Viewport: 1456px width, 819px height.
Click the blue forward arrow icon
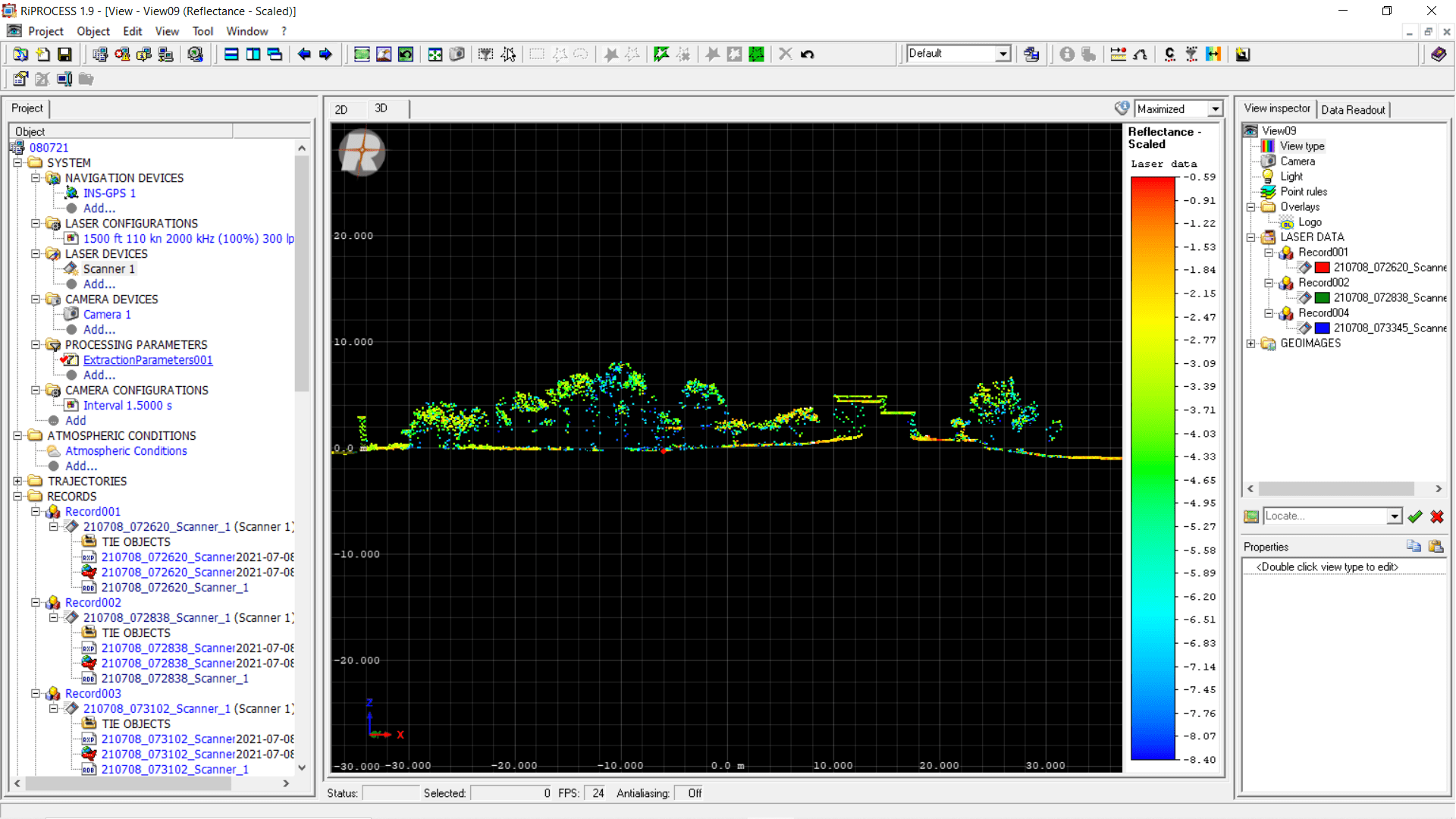pos(326,54)
